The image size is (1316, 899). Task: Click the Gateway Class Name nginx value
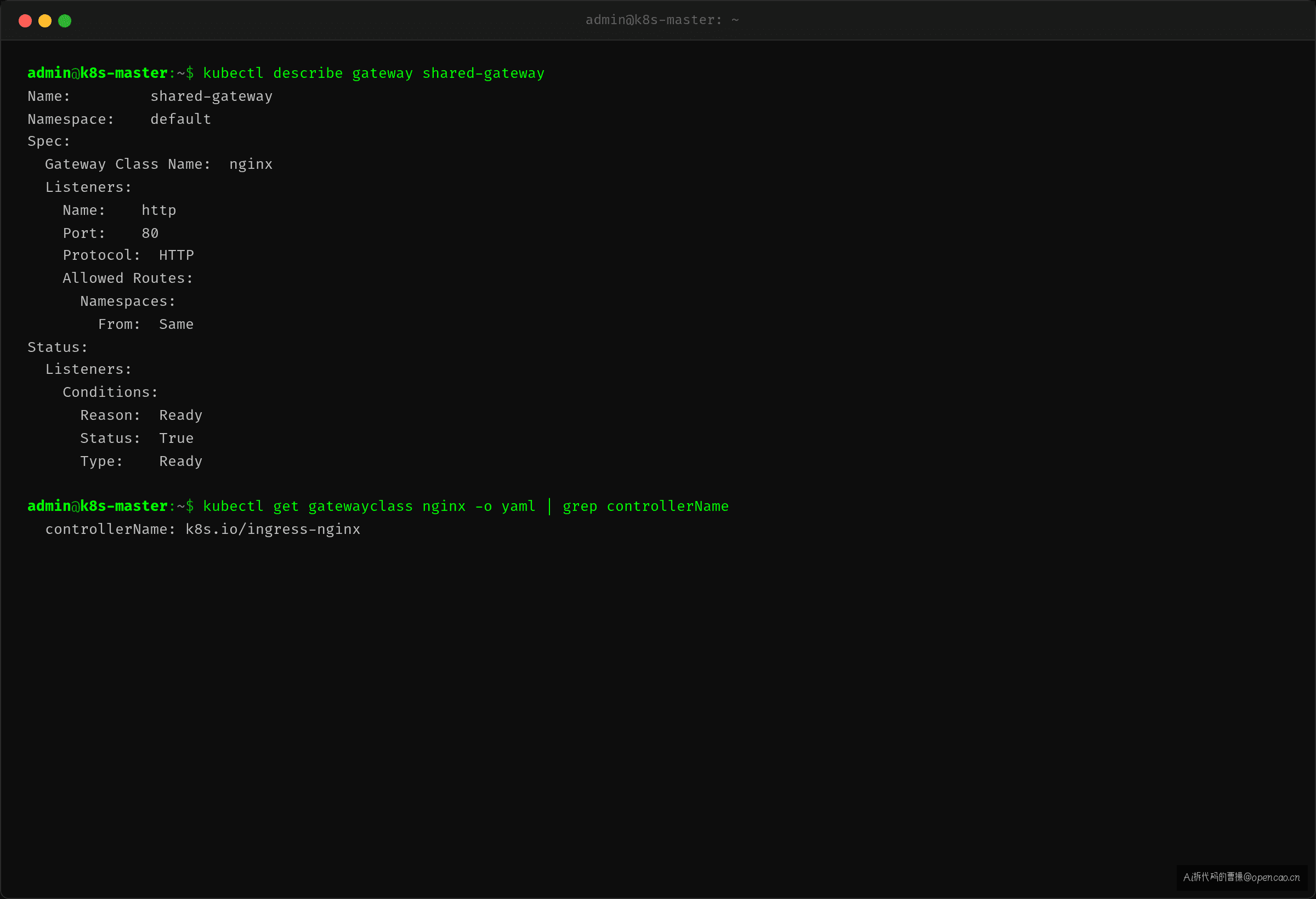(251, 164)
